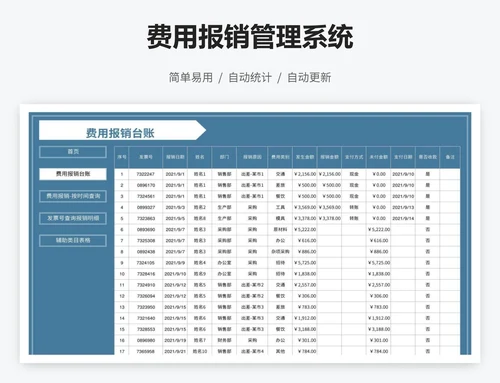This screenshot has height=383, width=500.
Task: Select the 费用类别 column header
Action: click(x=280, y=157)
